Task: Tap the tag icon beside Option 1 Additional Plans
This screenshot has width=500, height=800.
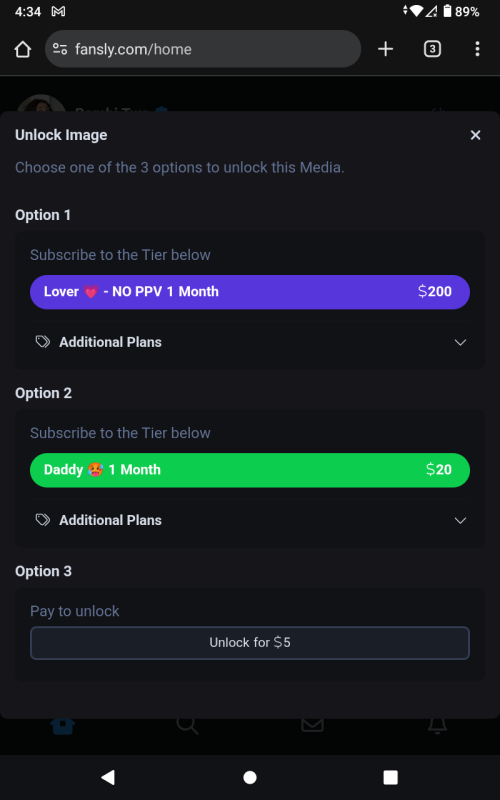Action: (43, 342)
